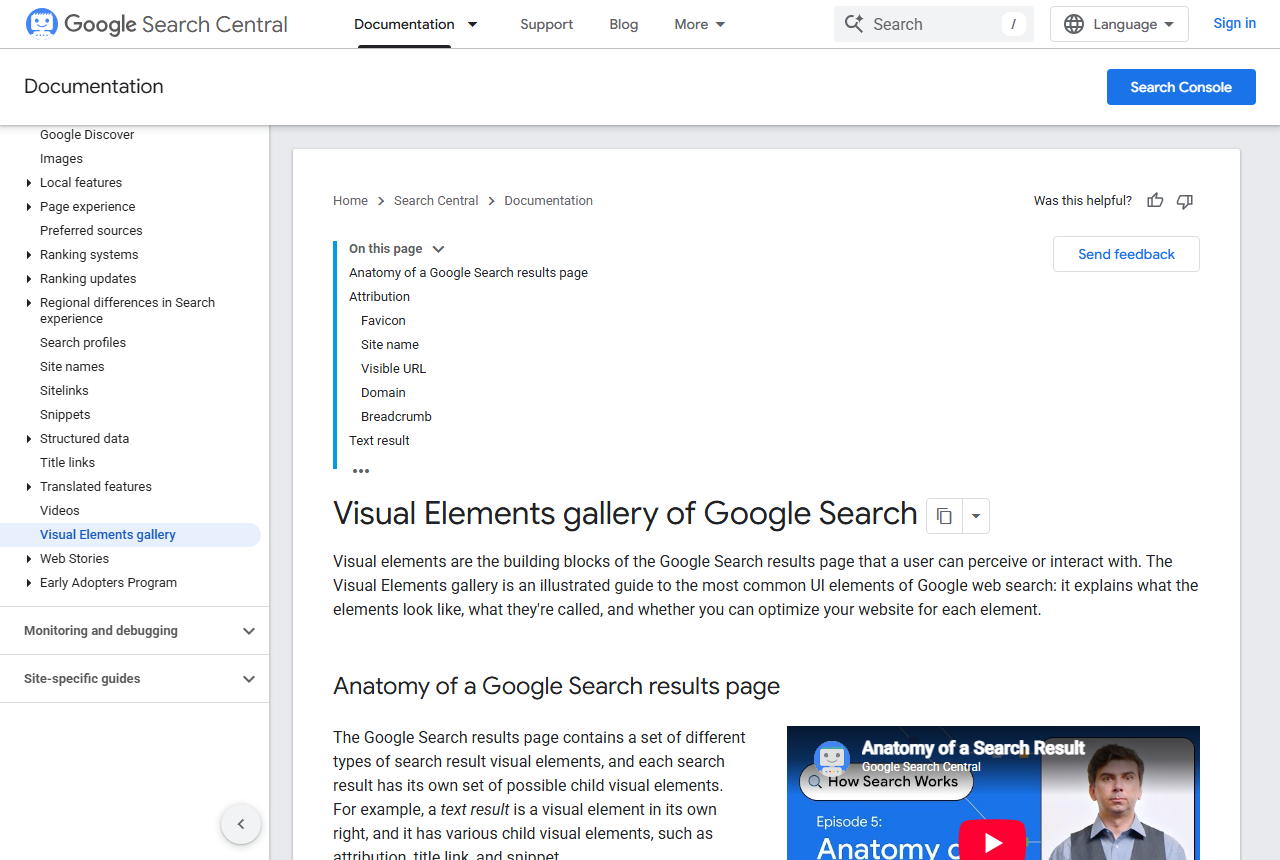This screenshot has width=1280, height=860.
Task: Click the Google Search Central logo
Action: coord(157,24)
